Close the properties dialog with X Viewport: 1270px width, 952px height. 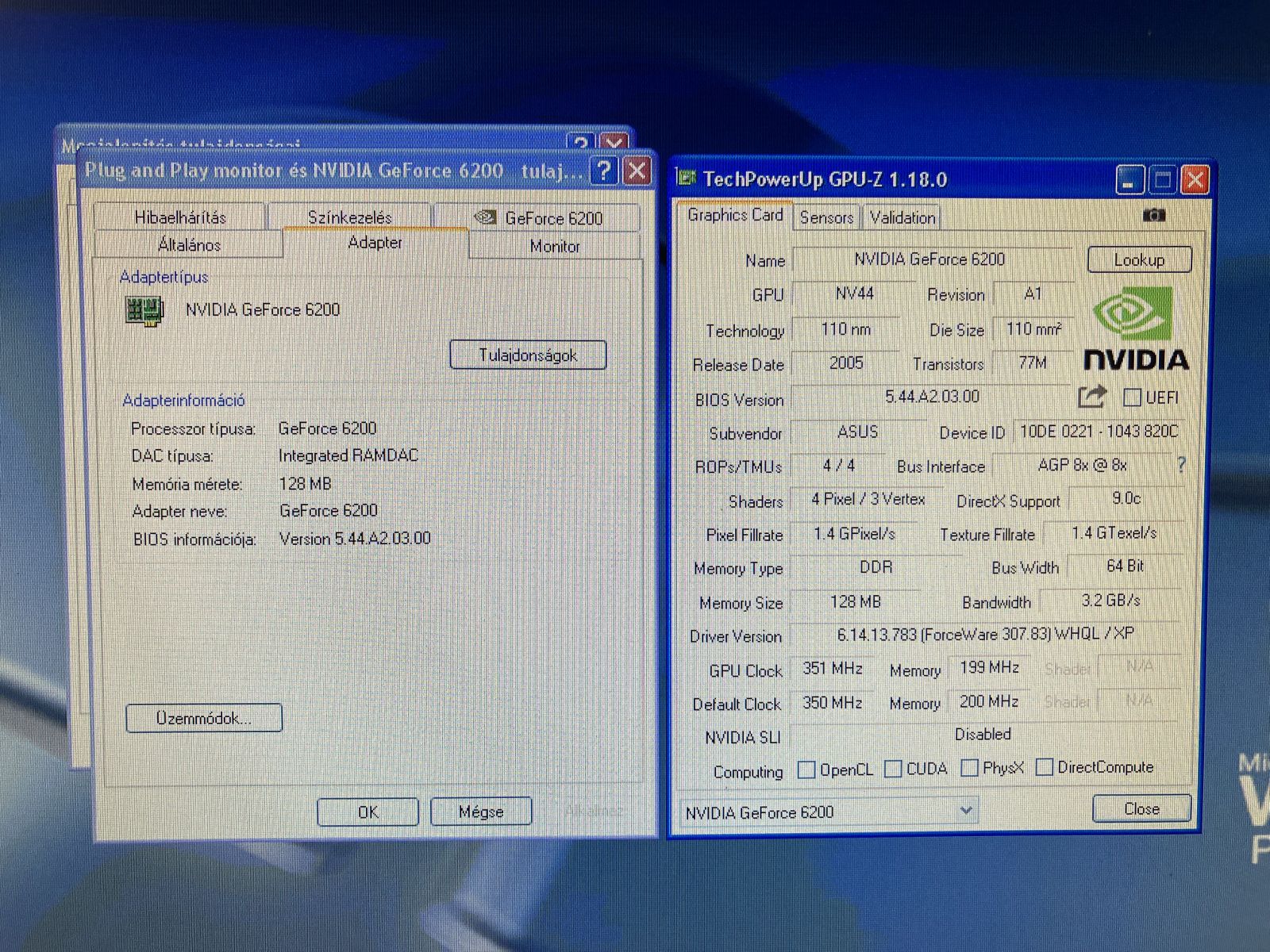tap(637, 170)
